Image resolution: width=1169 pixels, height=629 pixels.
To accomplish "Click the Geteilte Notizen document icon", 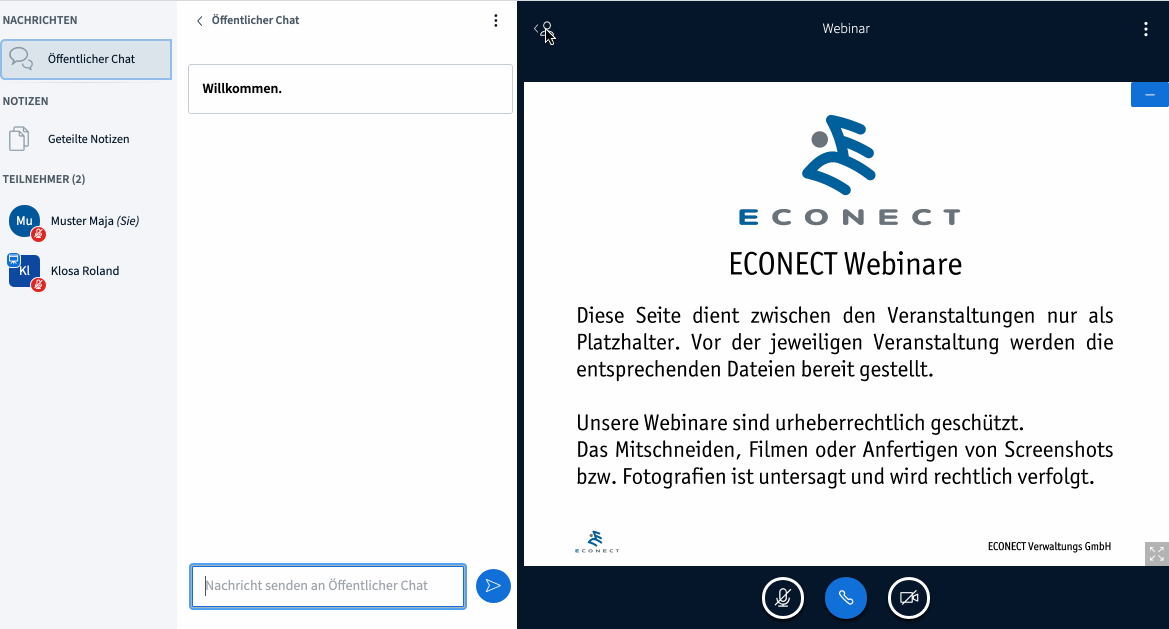I will (x=19, y=139).
